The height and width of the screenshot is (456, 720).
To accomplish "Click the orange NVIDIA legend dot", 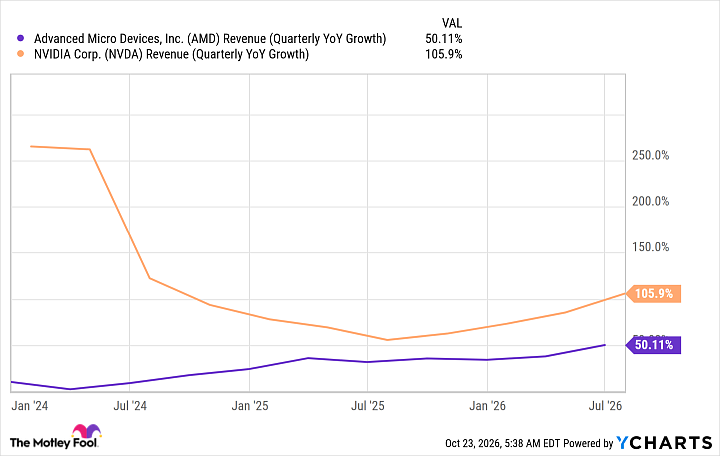I will [x=20, y=54].
